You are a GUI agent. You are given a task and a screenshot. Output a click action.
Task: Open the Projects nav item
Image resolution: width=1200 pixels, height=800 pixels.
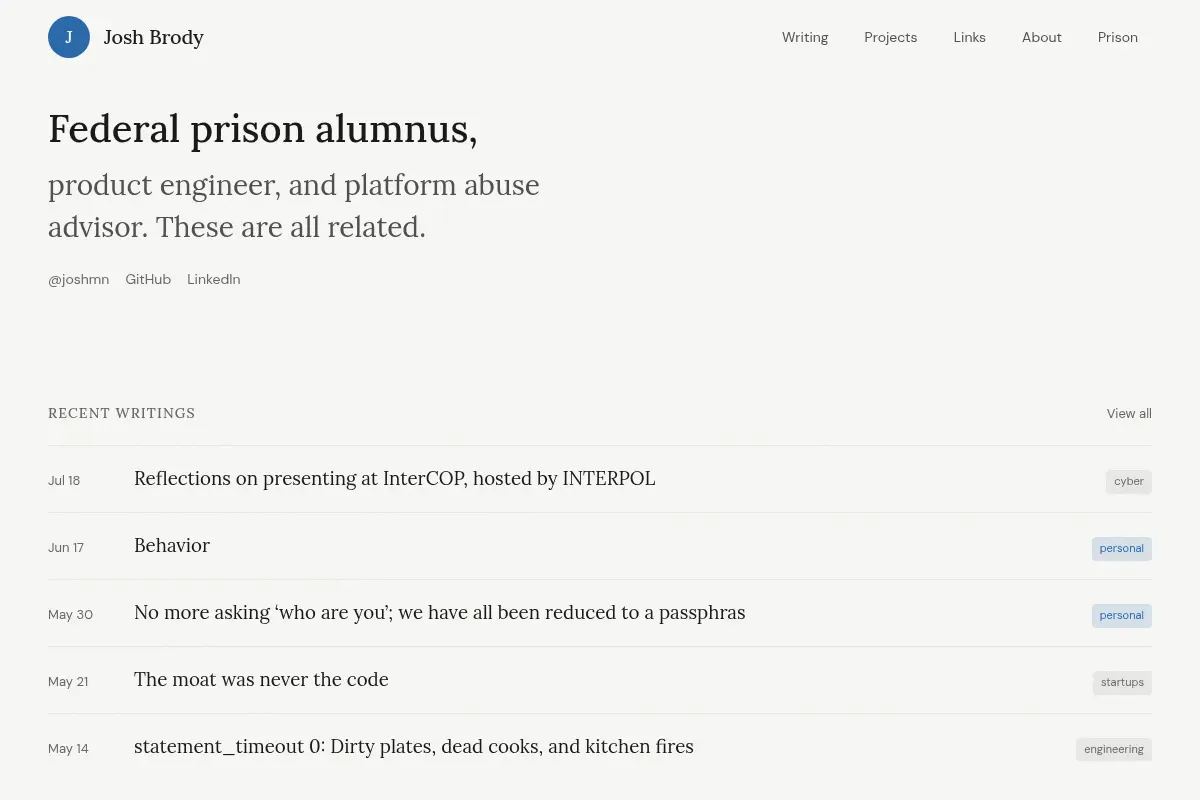[x=890, y=37]
